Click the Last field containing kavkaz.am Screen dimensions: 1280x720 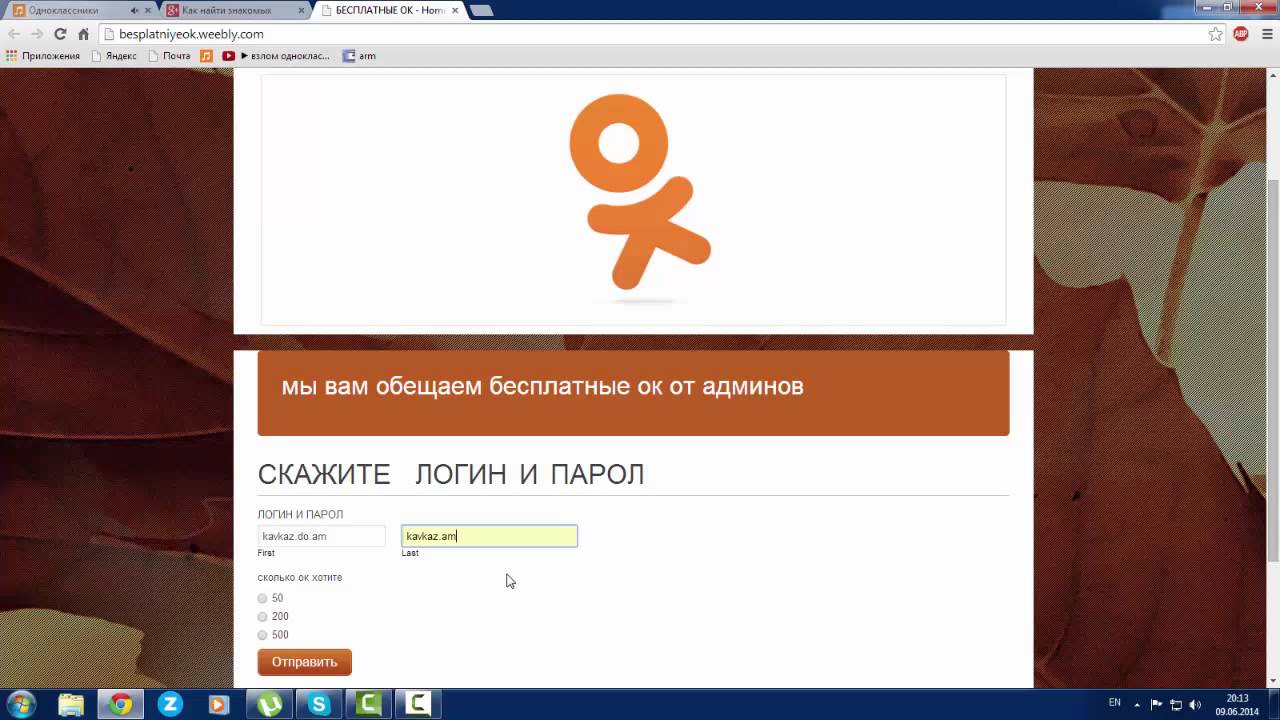[x=490, y=536]
